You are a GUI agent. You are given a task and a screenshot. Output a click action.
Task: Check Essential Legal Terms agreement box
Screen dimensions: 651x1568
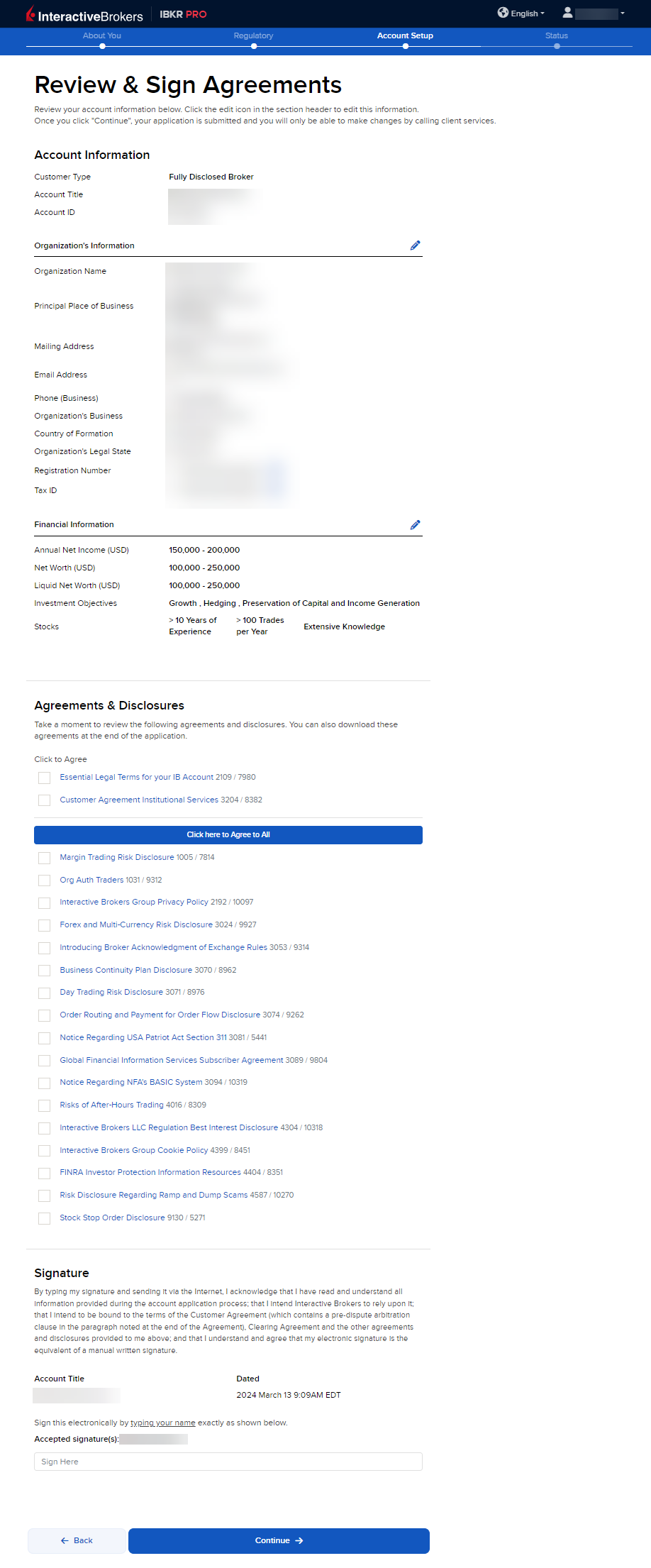45,778
